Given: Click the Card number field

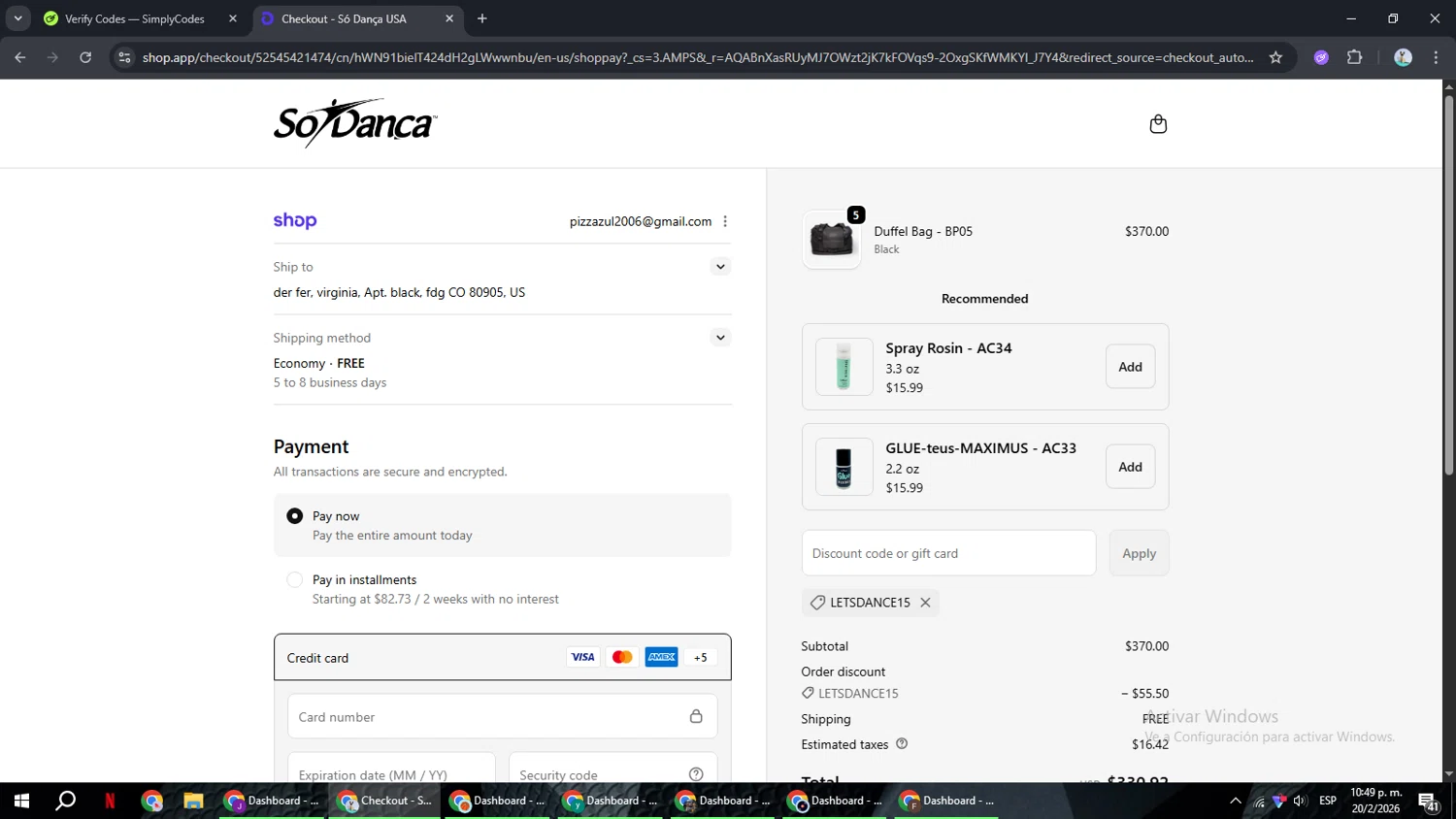Looking at the screenshot, I should click(x=502, y=716).
